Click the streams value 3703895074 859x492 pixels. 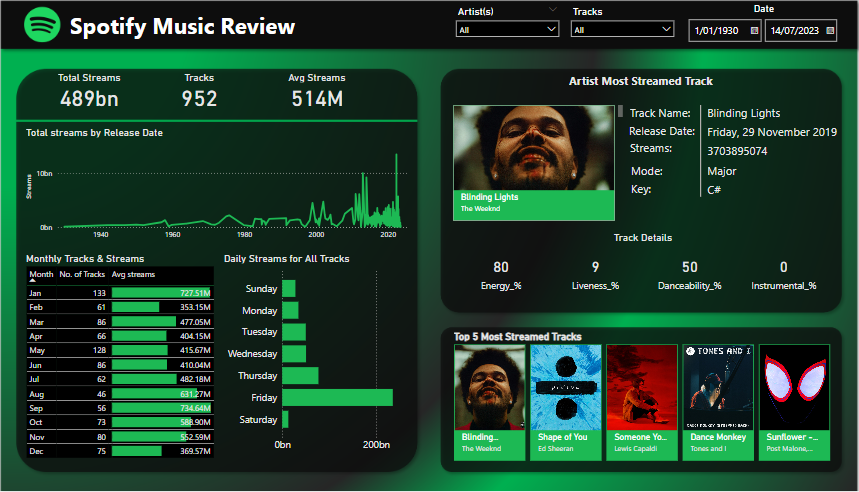point(737,151)
